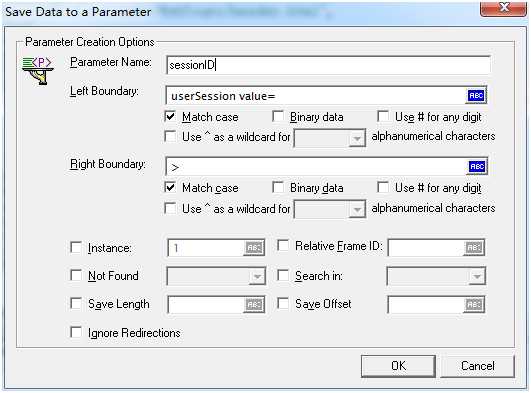Check Use # for any digit under Left Boundary
The height and width of the screenshot is (393, 531).
[383, 117]
